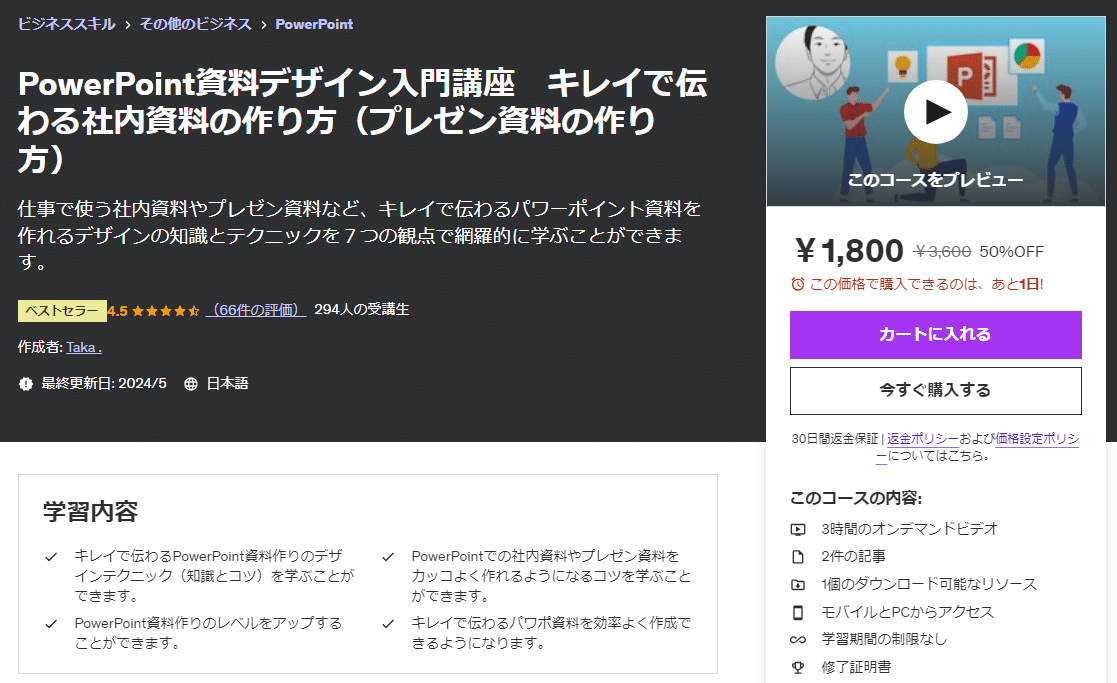Open the ビジネススキル breadcrumb
This screenshot has height=683, width=1117.
(66, 24)
